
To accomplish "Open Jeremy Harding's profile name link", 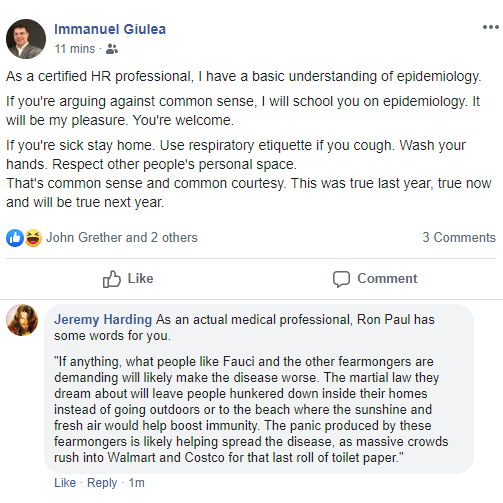I will pyautogui.click(x=103, y=319).
